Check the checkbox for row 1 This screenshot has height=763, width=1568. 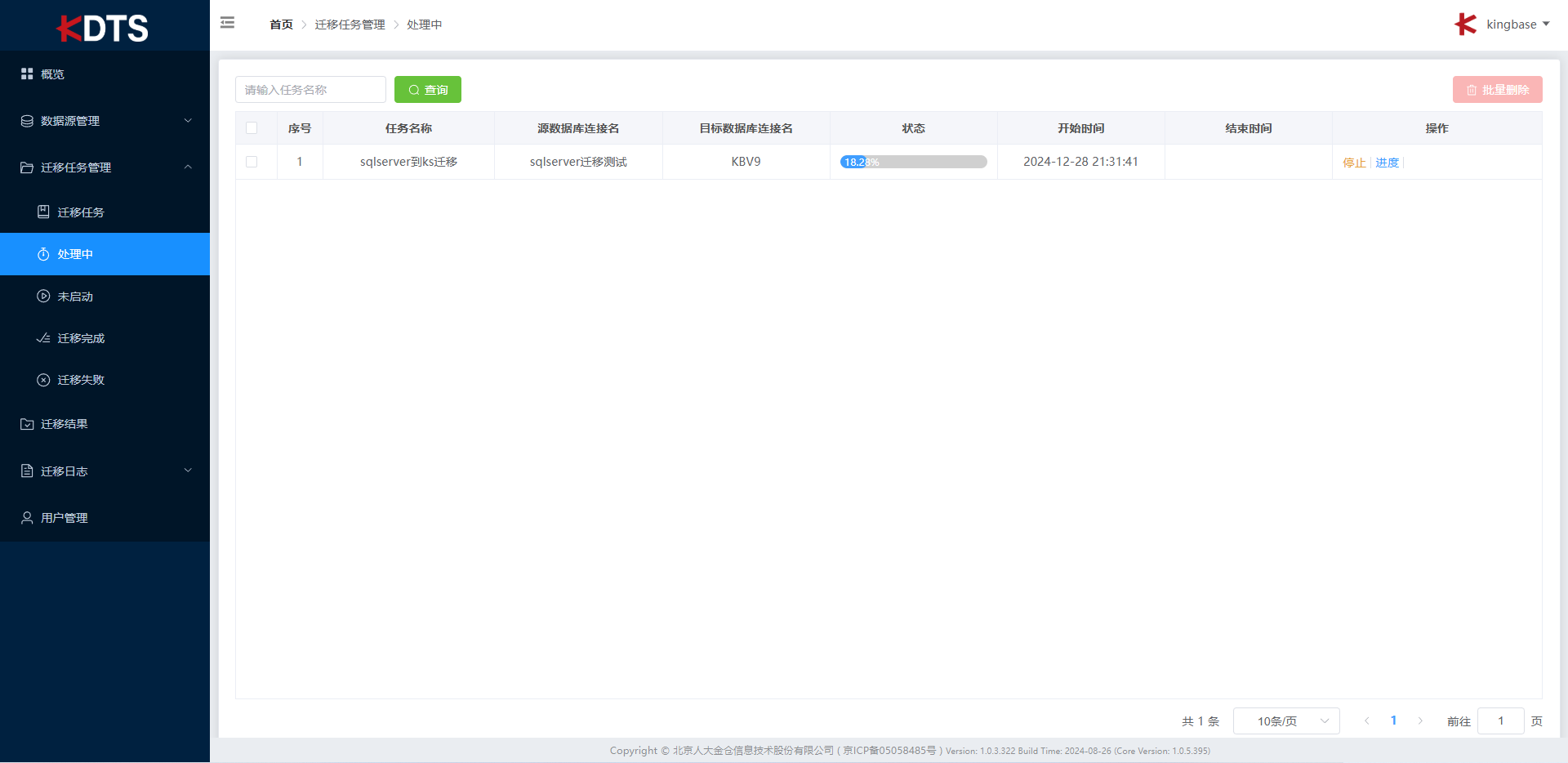coord(252,162)
